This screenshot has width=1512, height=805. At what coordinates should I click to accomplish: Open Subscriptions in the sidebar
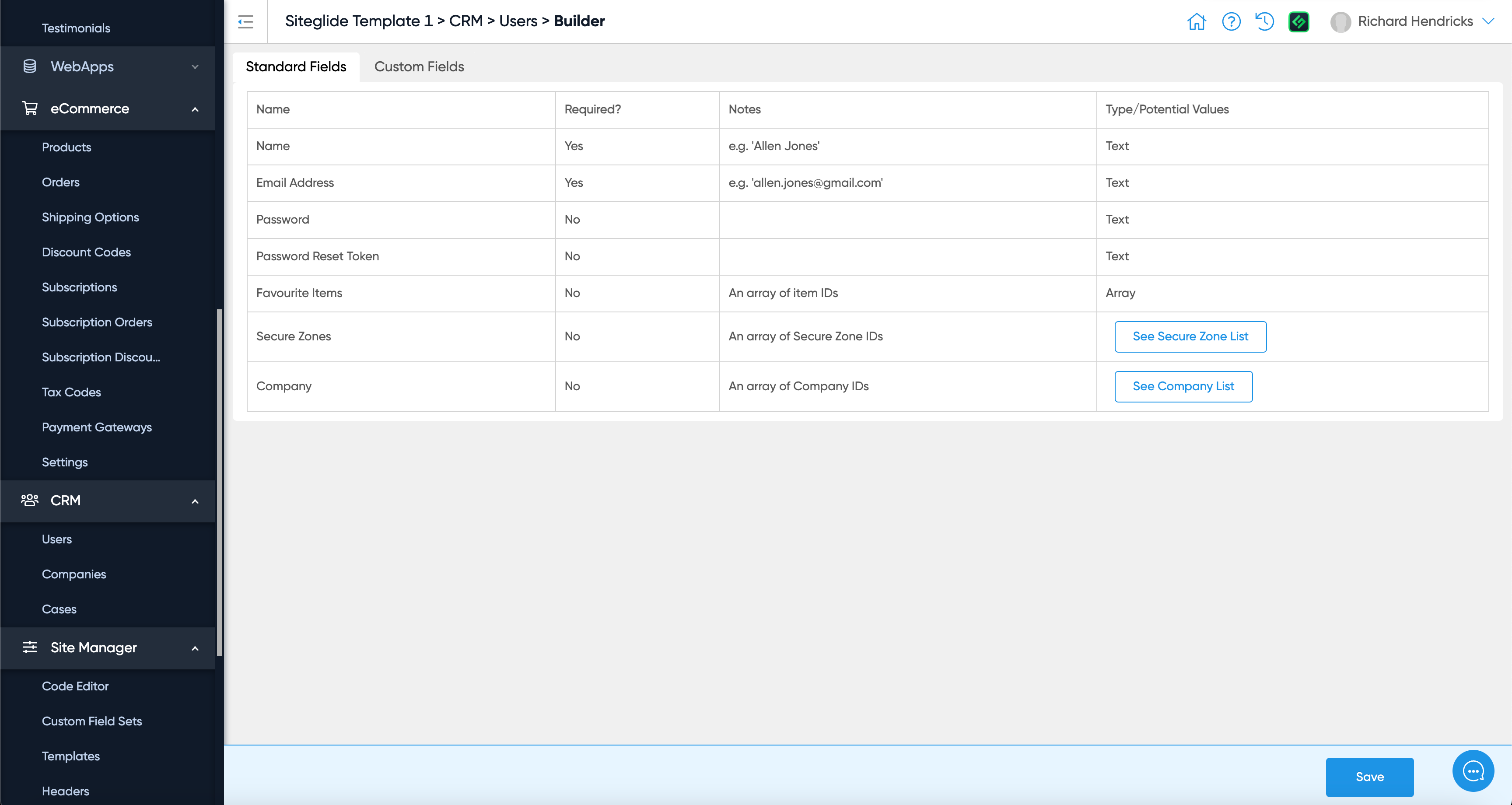tap(79, 287)
